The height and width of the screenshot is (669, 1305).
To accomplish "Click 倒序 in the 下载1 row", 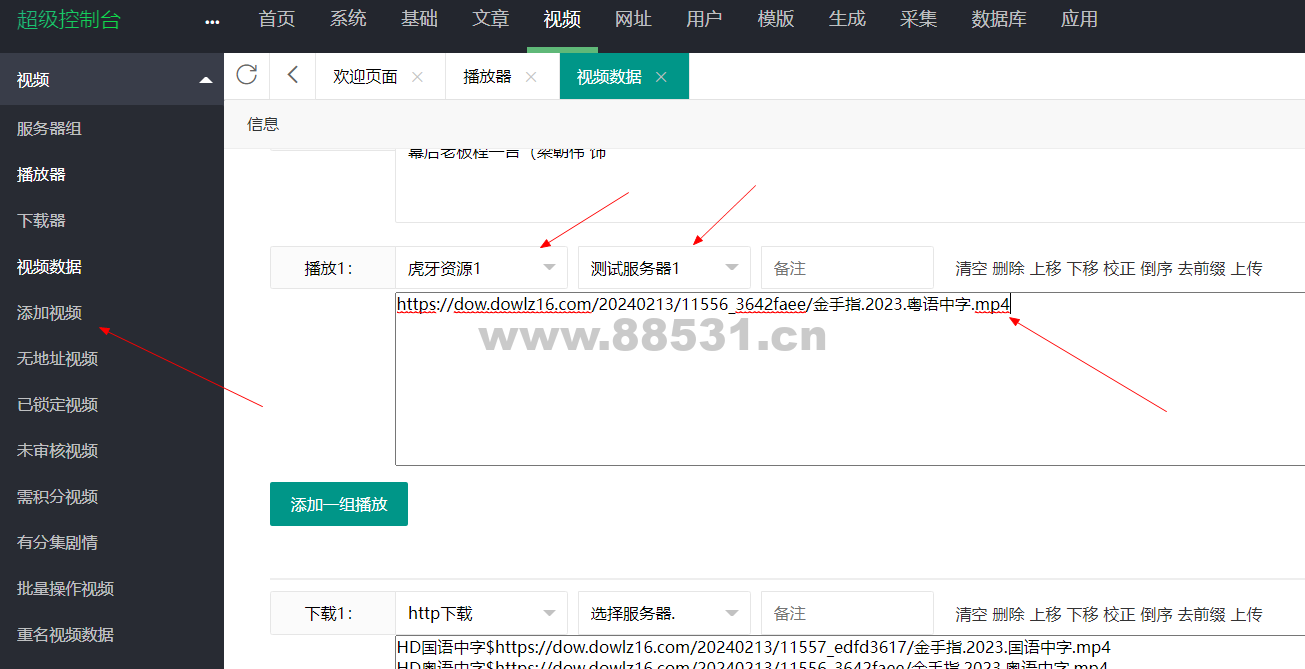I will (x=1156, y=614).
